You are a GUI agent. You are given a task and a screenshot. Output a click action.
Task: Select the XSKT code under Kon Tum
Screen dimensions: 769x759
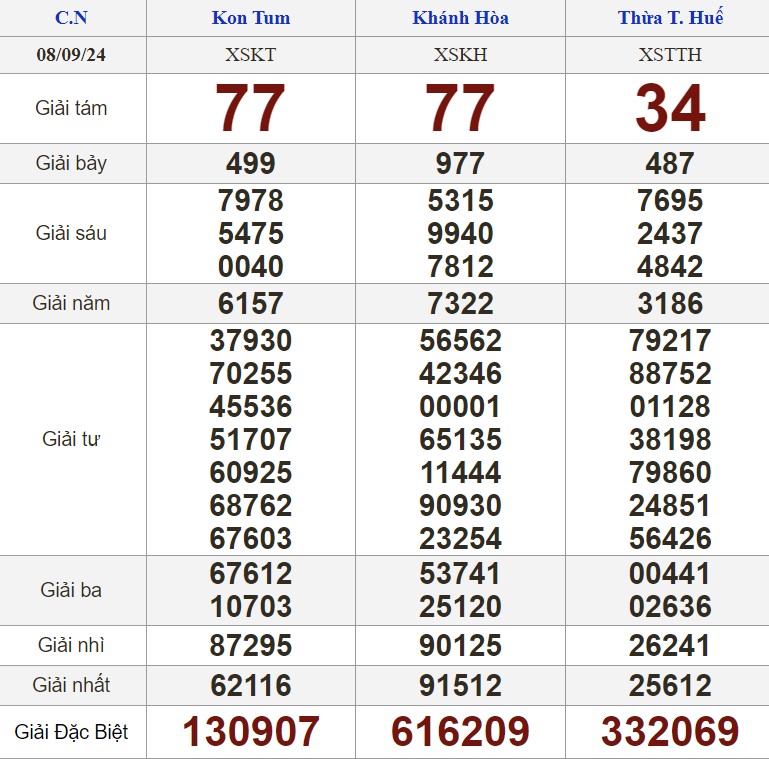pos(250,55)
